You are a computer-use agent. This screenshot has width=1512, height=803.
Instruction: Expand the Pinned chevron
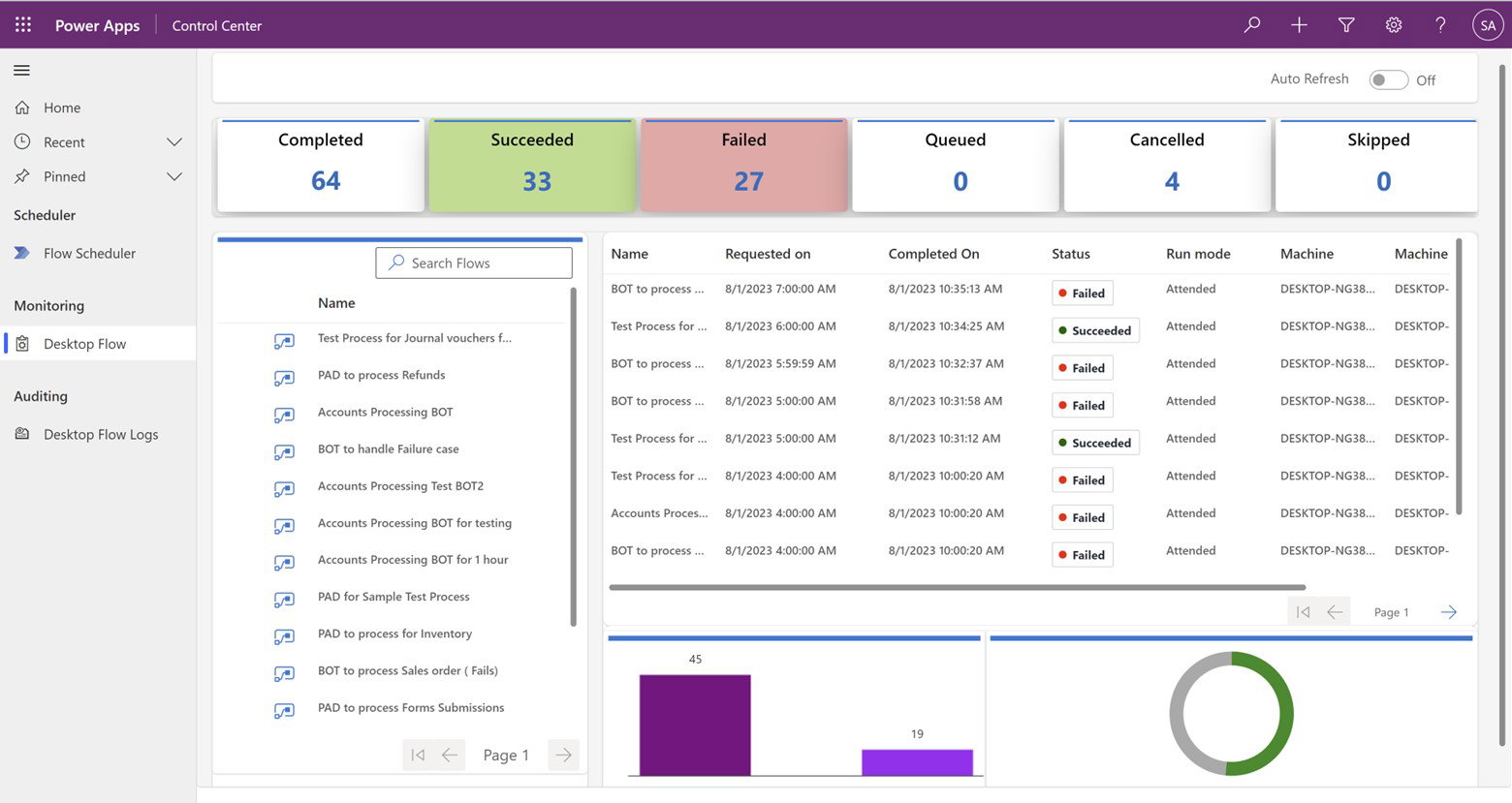(174, 176)
